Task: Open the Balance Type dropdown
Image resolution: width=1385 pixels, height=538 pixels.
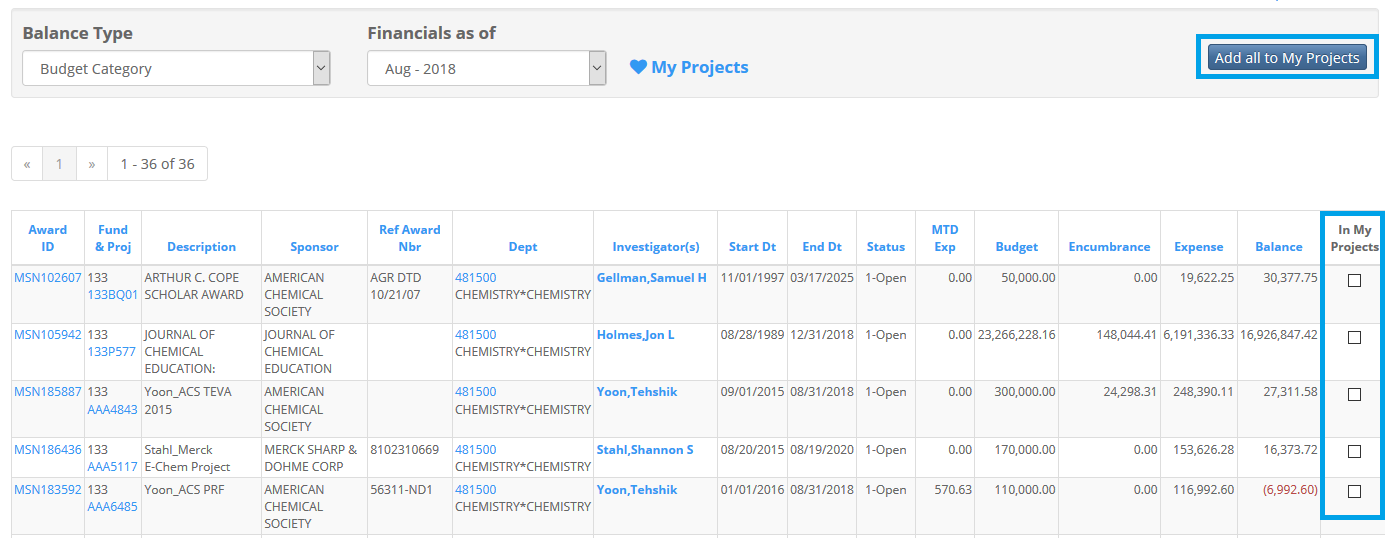Action: click(176, 68)
